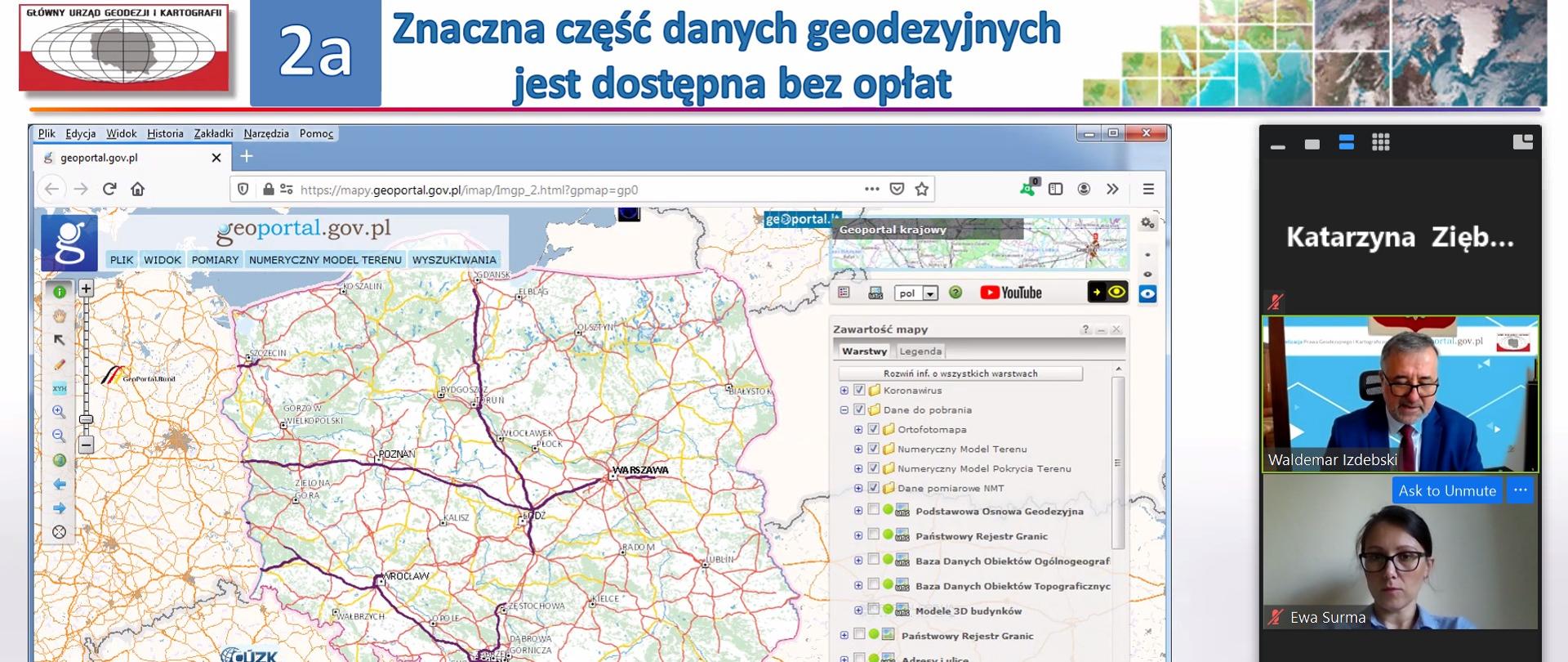Click the crossed-circle clear tool icon
Screen dimensions: 1568x662
pos(60,532)
